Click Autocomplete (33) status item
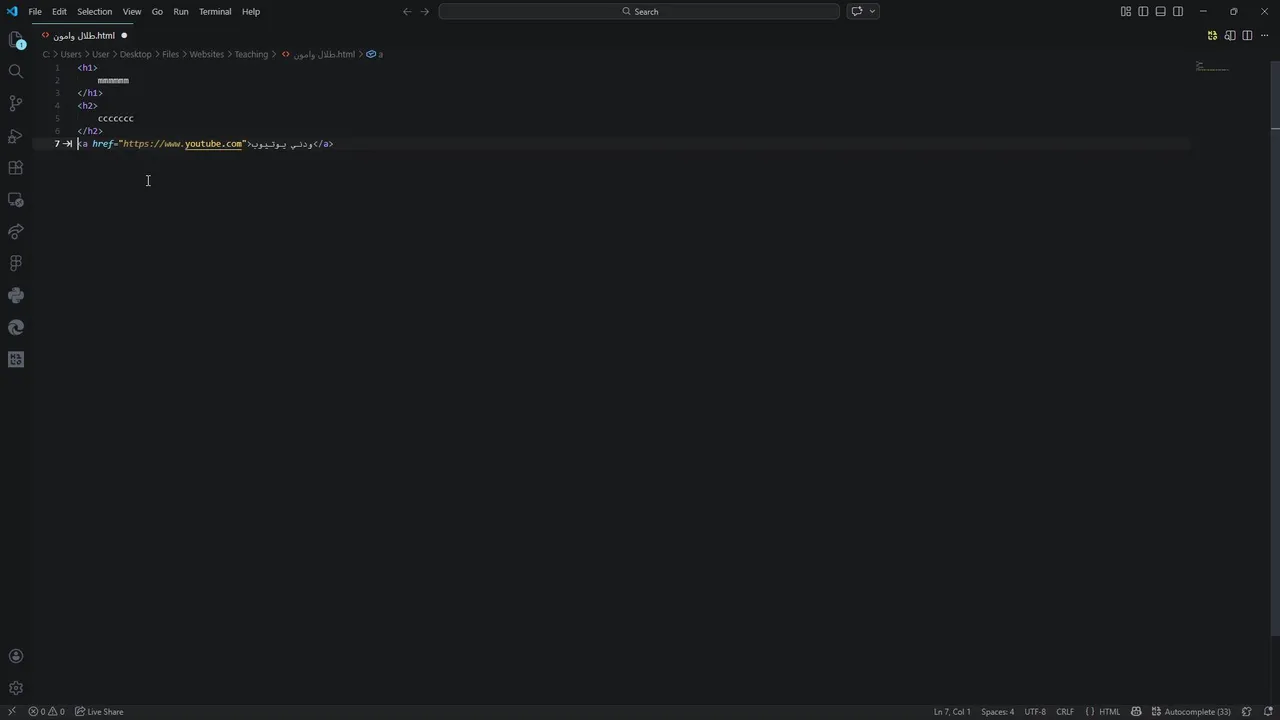The height and width of the screenshot is (720, 1280). tap(1190, 712)
